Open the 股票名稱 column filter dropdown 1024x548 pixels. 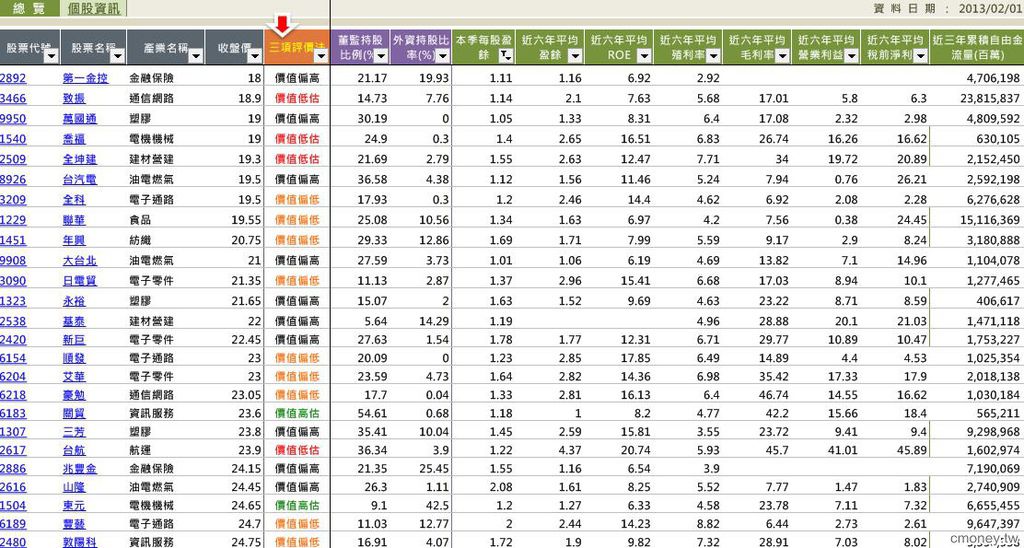click(117, 57)
